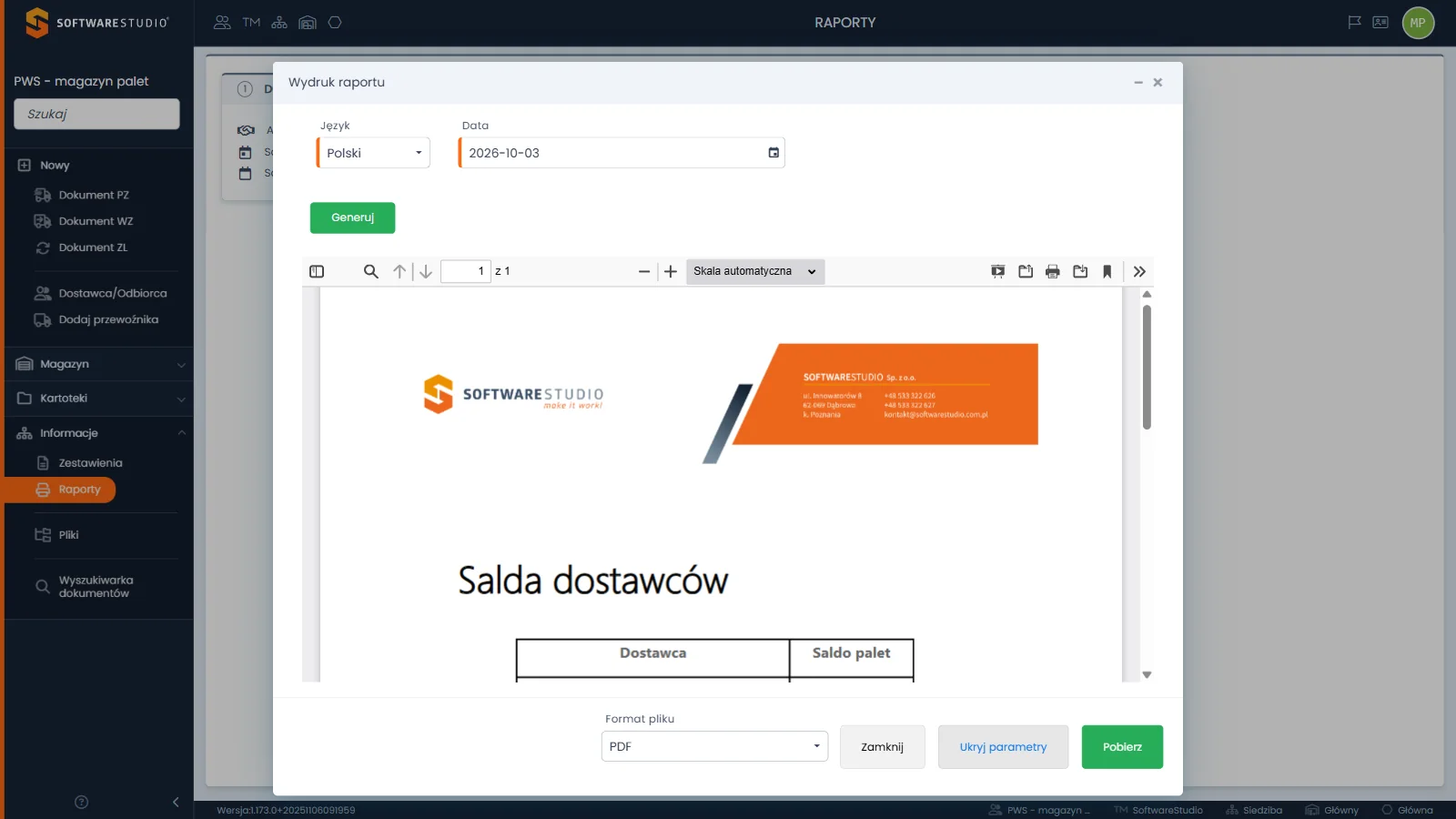Open the Format pliku PDF dropdown

point(714,746)
